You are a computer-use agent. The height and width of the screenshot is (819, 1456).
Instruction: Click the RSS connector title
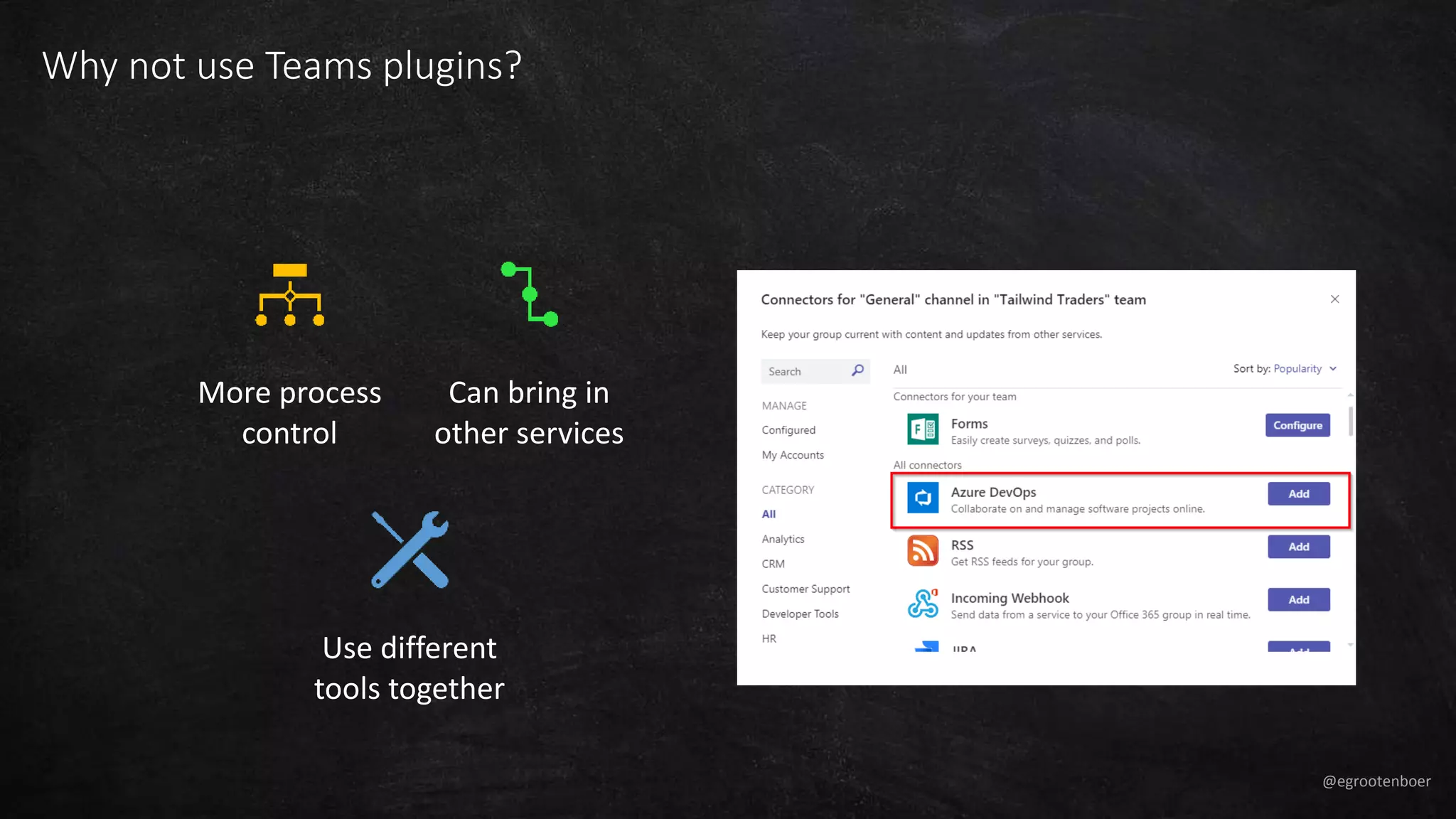(962, 545)
